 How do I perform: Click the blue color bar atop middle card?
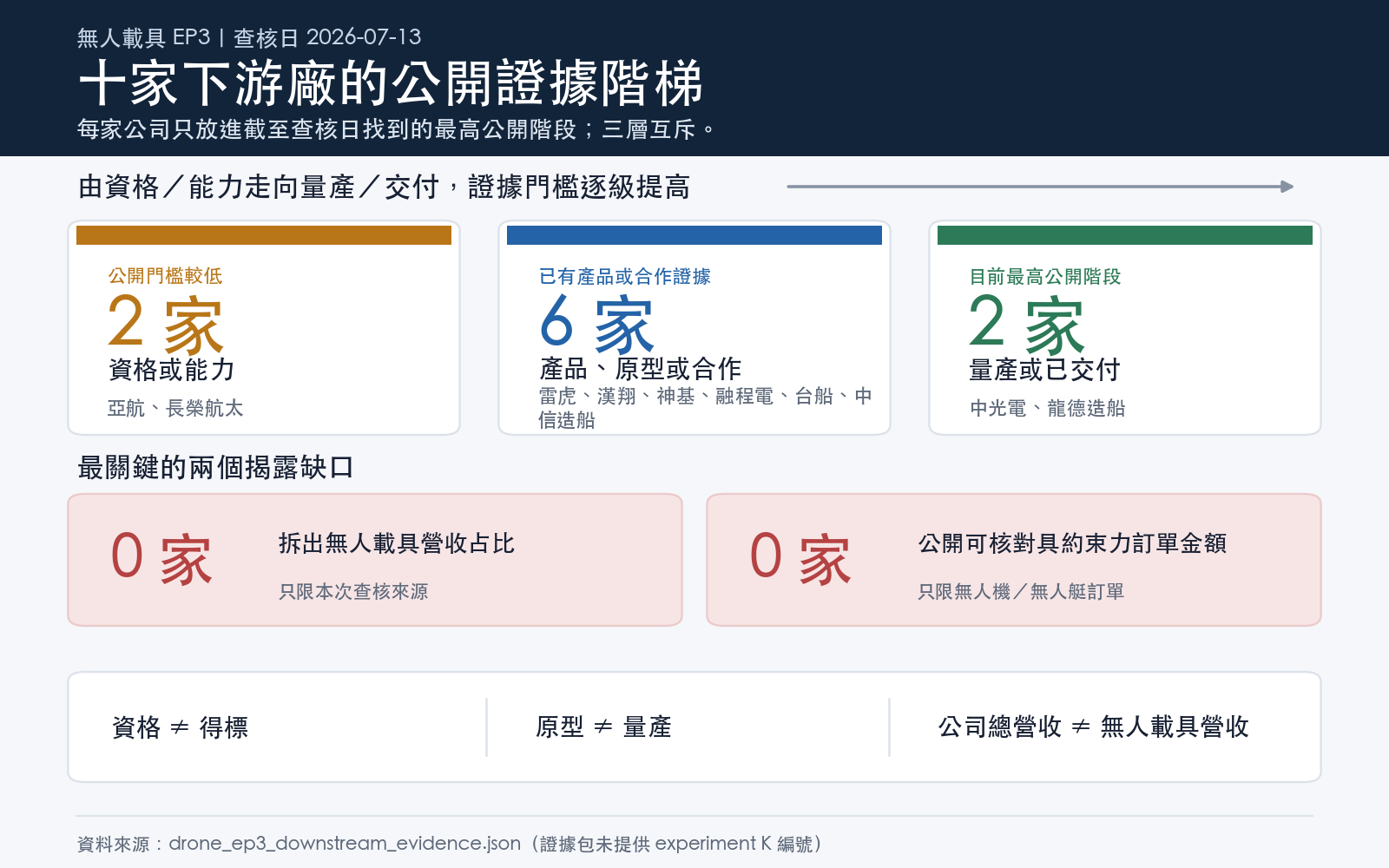tap(694, 235)
